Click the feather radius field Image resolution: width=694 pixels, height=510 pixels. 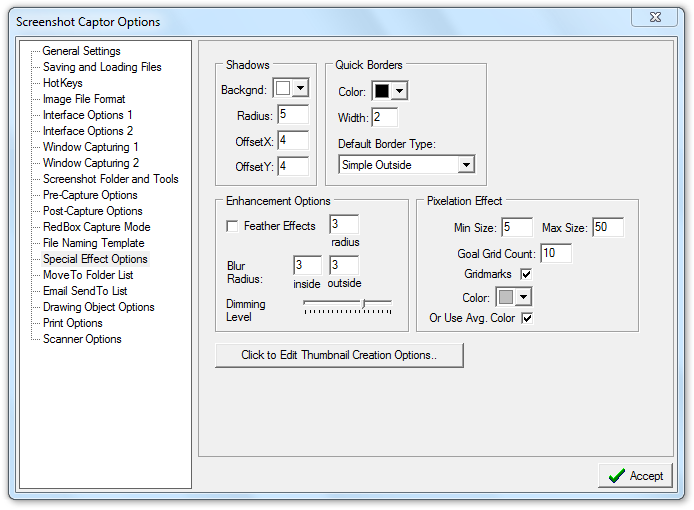point(344,224)
